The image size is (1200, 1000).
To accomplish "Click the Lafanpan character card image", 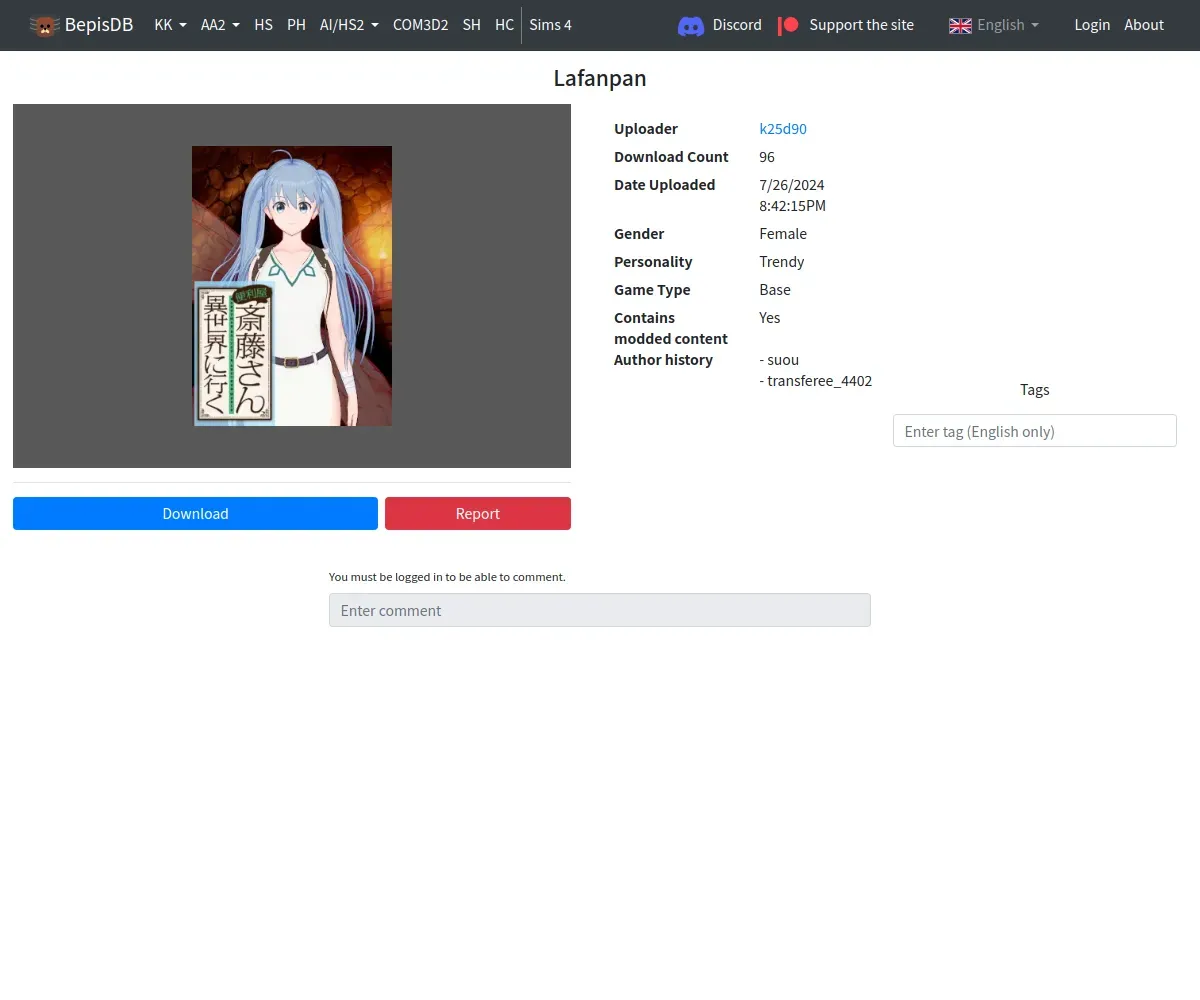I will coord(292,286).
